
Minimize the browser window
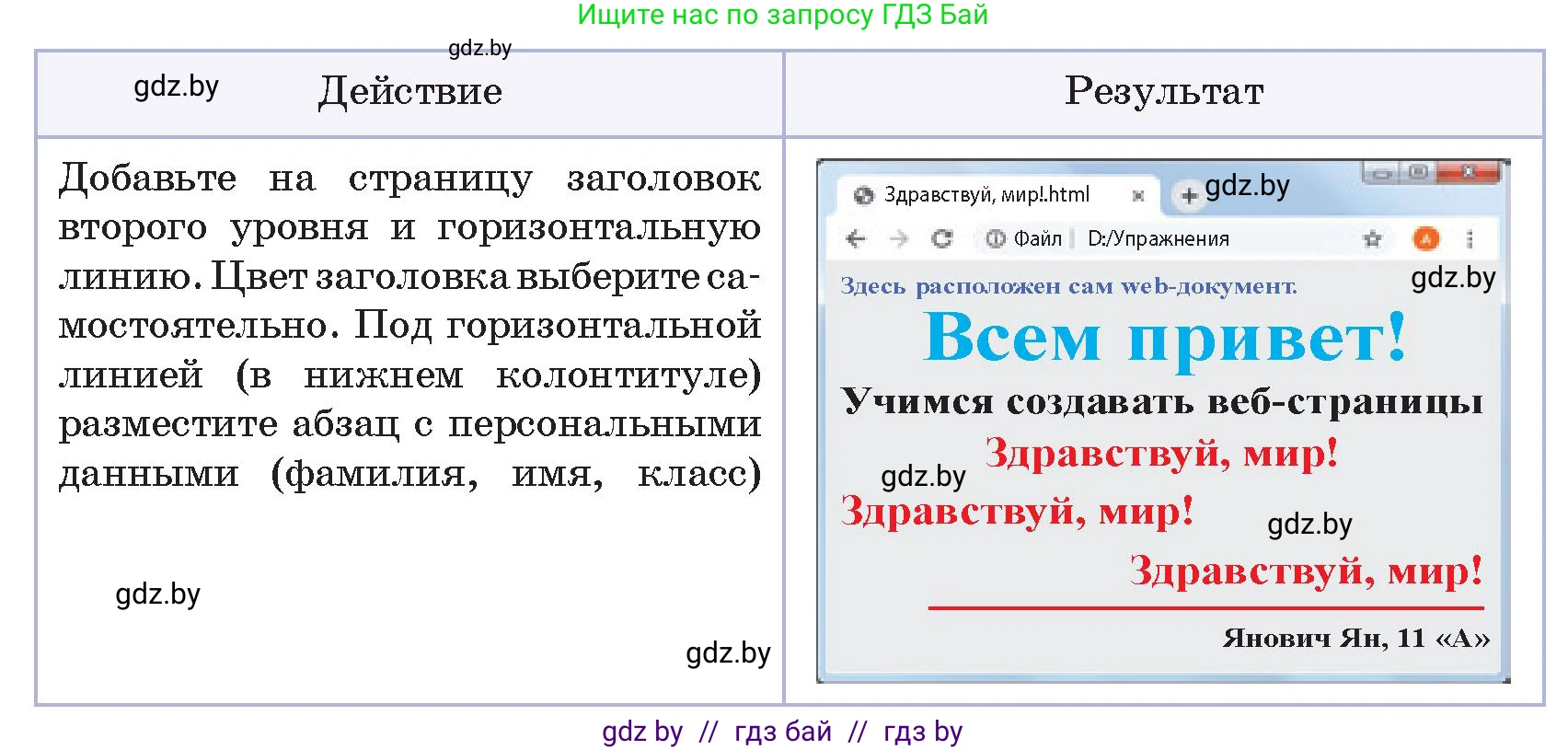tap(1381, 172)
